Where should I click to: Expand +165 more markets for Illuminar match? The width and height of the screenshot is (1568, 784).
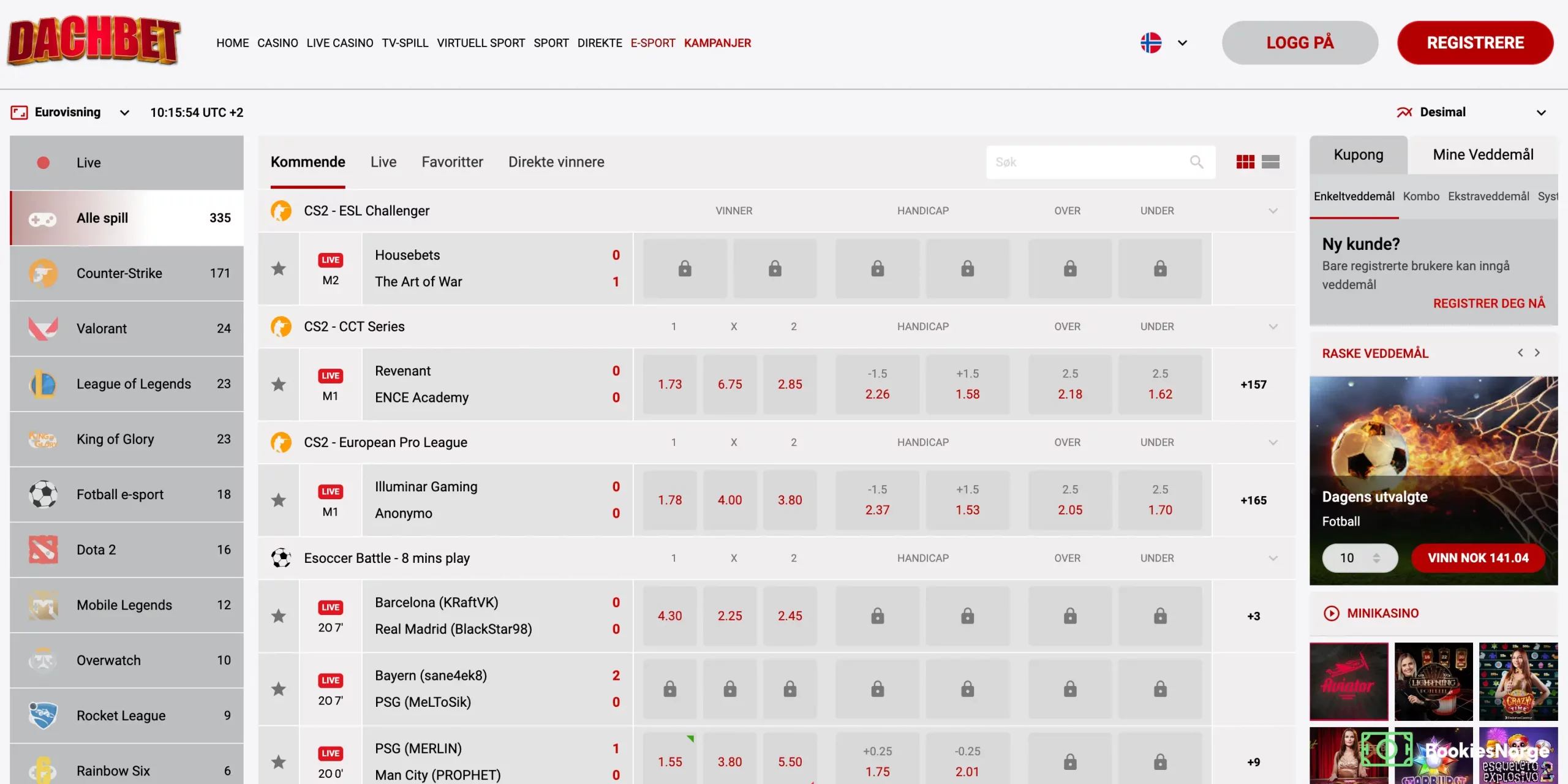(1254, 500)
